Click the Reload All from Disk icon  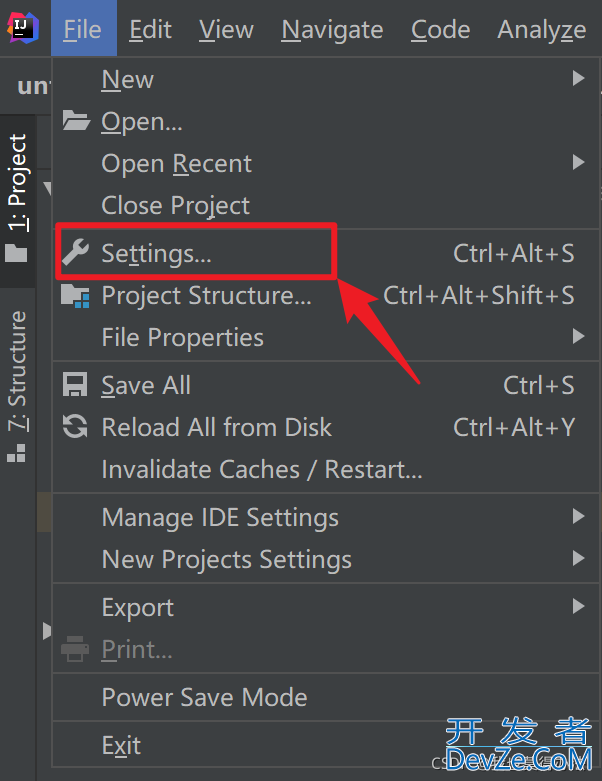(75, 427)
